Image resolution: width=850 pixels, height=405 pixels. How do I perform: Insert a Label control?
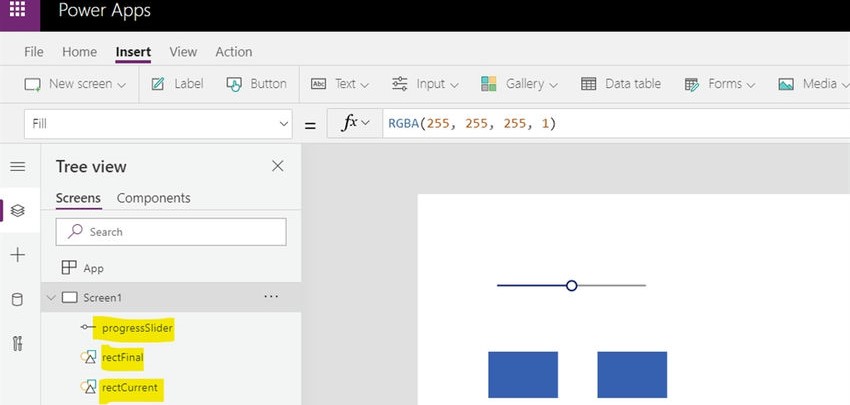coord(177,84)
